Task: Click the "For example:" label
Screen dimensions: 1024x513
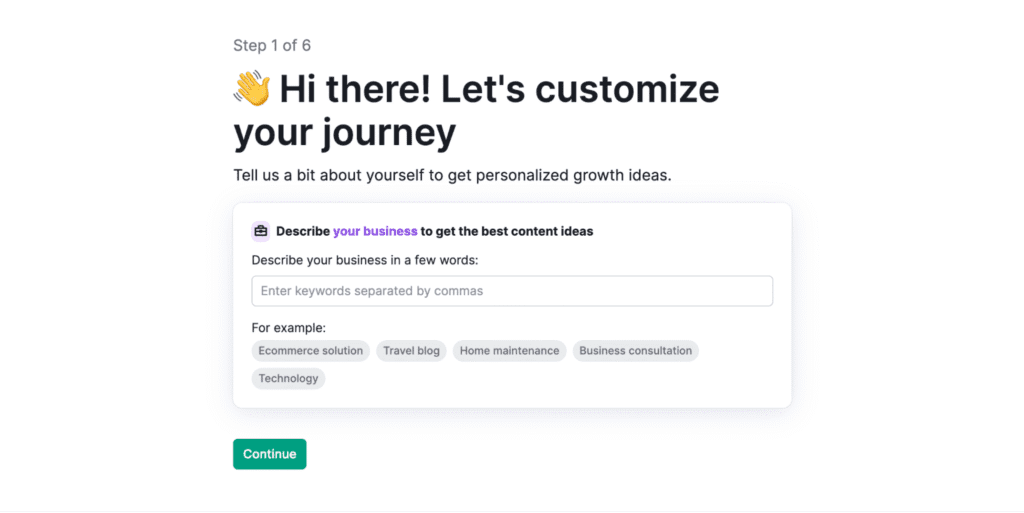Action: point(288,327)
